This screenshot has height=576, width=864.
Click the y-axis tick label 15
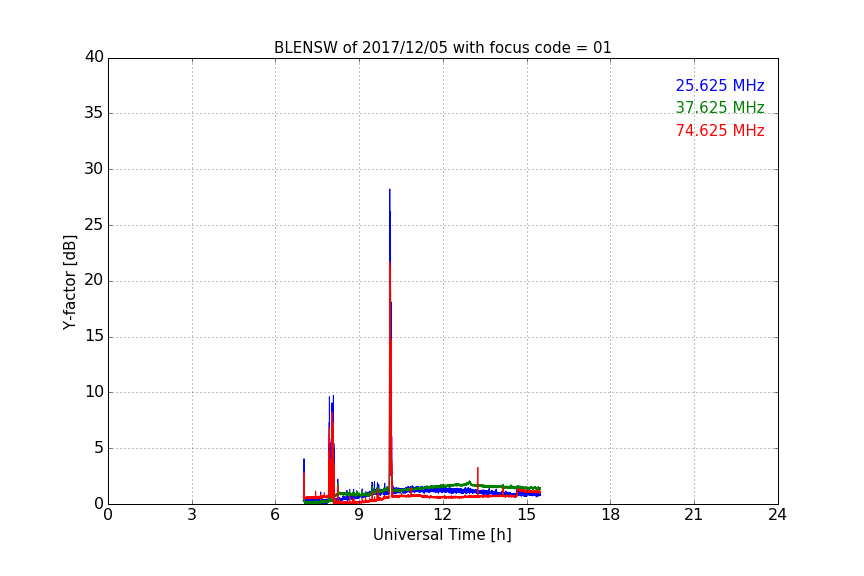pos(94,336)
